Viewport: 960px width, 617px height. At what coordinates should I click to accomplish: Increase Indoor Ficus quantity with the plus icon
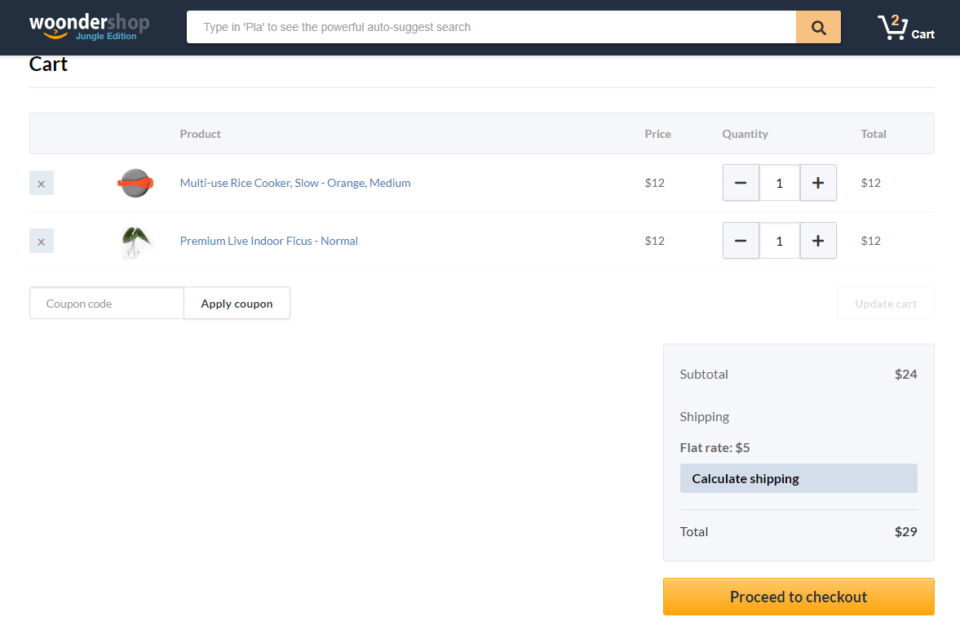click(818, 241)
